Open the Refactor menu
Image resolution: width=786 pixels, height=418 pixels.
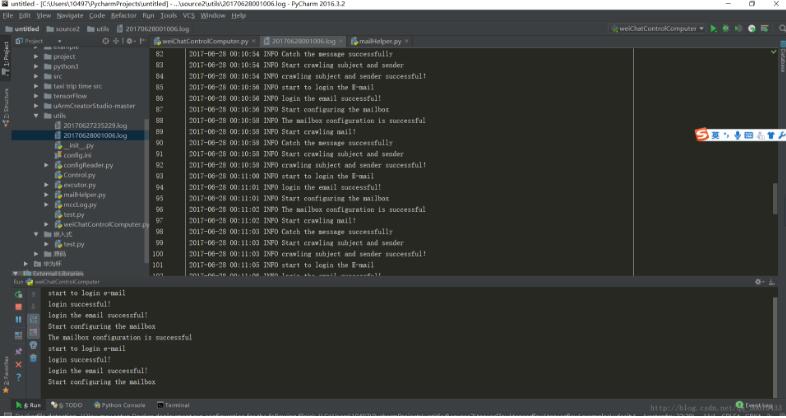pos(123,16)
